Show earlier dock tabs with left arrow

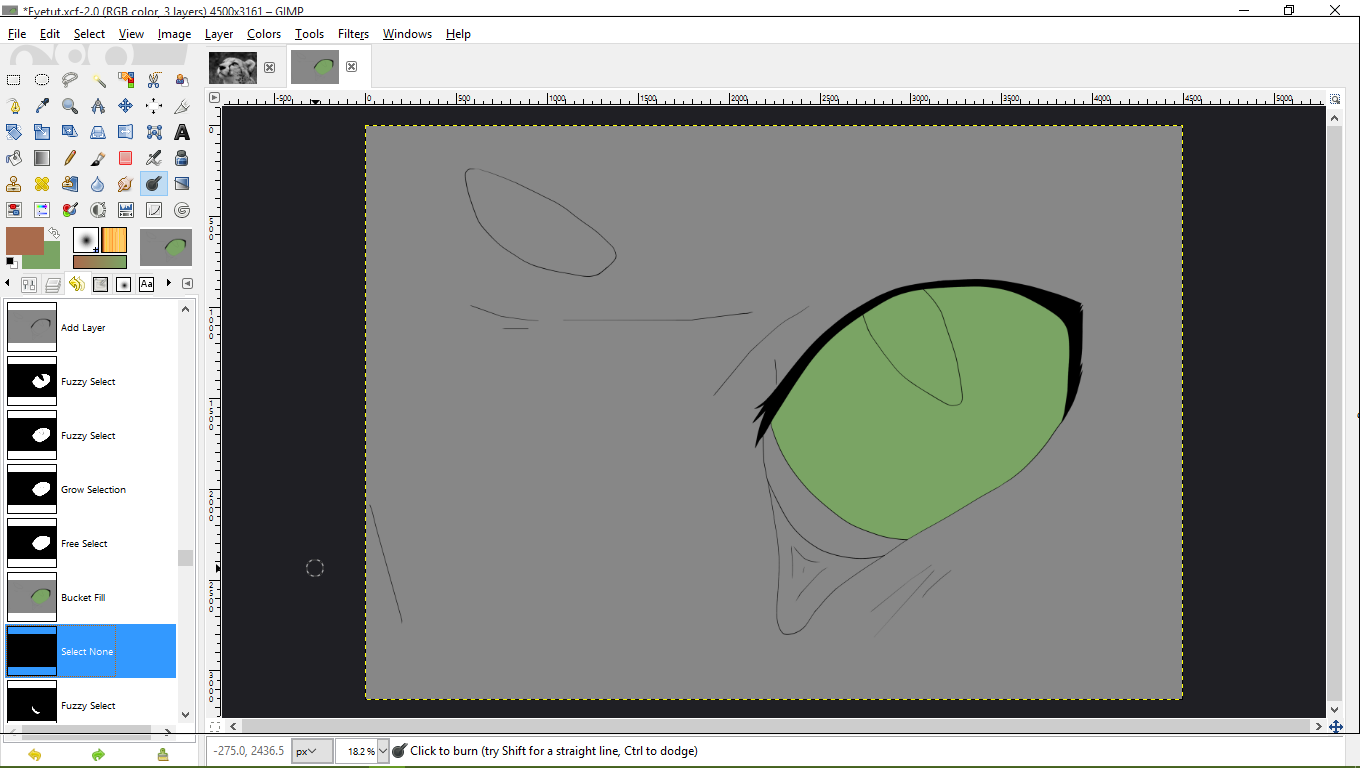pos(7,283)
